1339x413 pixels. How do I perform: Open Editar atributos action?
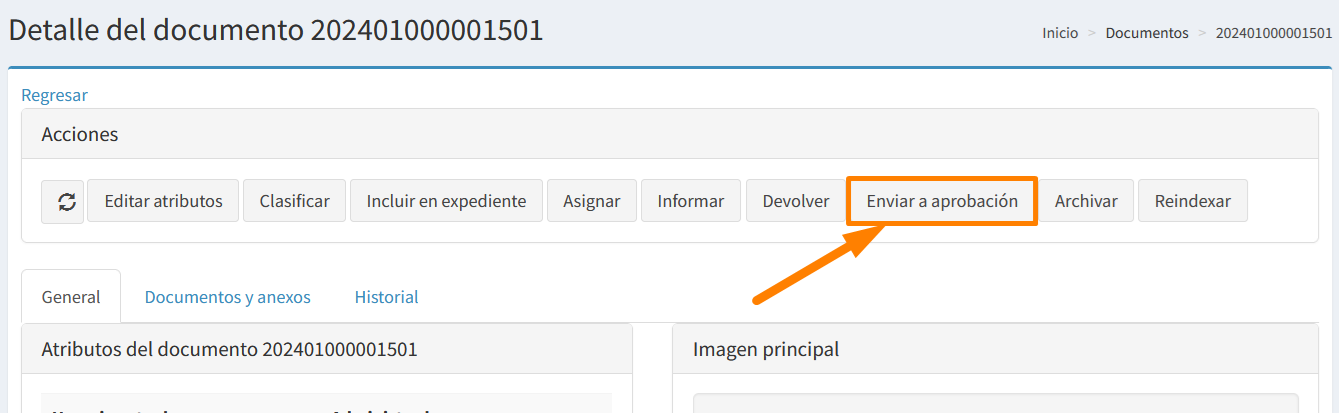[x=163, y=201]
